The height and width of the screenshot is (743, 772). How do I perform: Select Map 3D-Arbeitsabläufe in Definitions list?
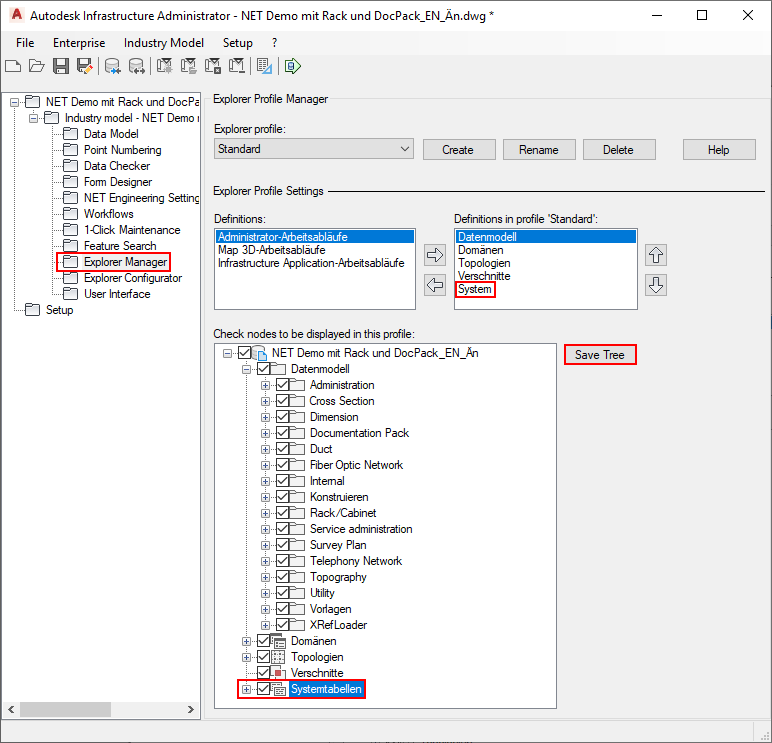(272, 250)
